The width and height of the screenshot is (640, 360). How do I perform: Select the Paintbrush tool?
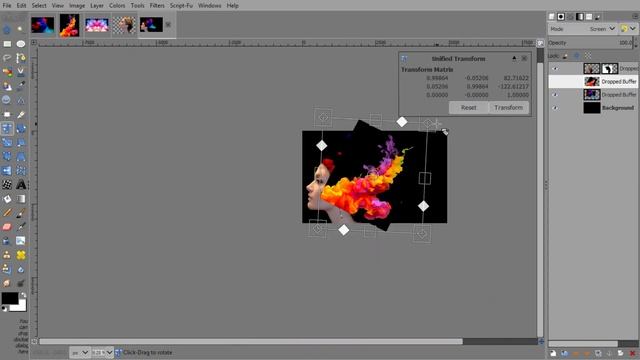pos(21,213)
